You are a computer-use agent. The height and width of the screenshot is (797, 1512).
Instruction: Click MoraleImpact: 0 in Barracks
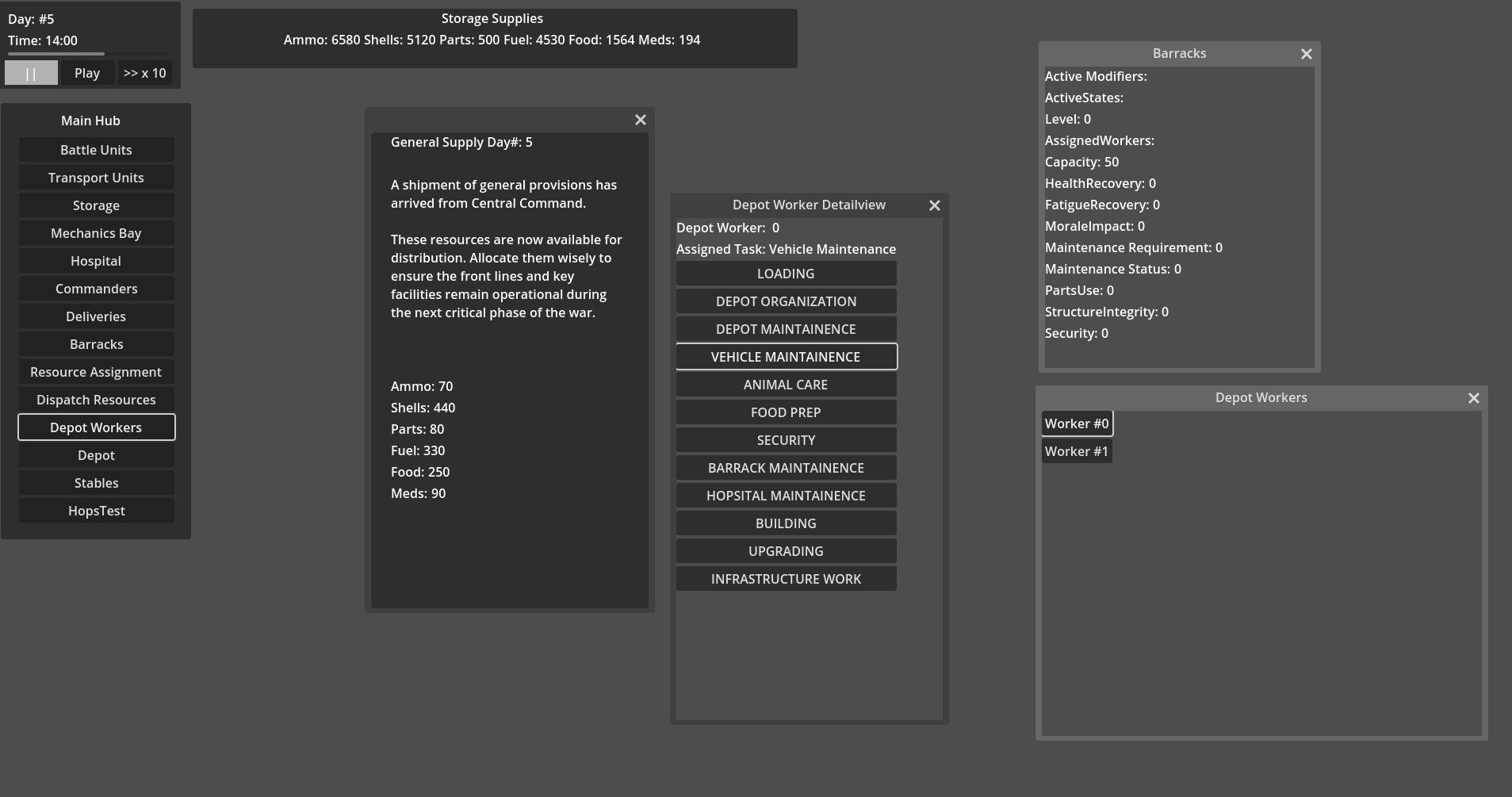(1094, 226)
